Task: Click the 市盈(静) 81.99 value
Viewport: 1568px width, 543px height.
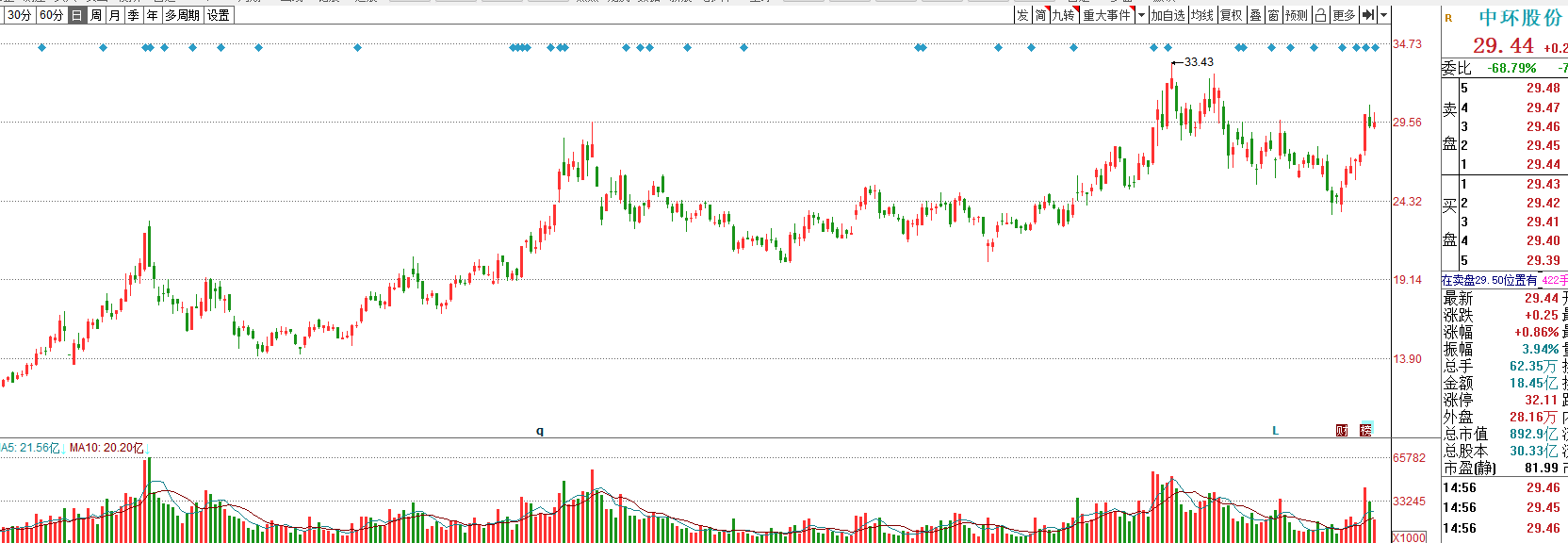Action: pos(1542,468)
